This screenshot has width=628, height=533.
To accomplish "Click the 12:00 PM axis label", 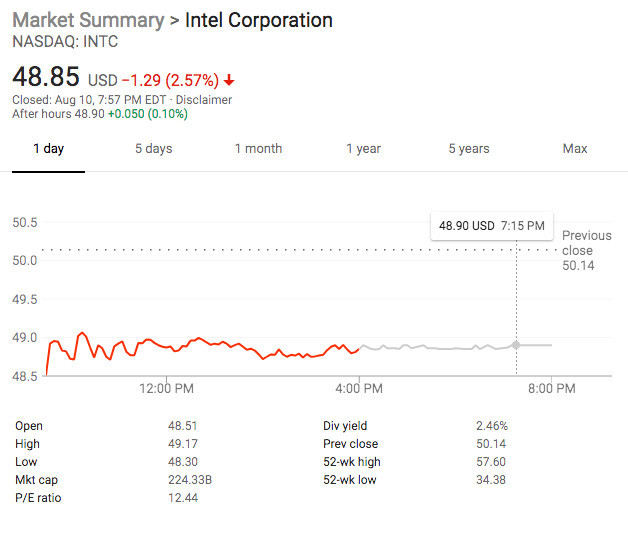I will pyautogui.click(x=166, y=388).
